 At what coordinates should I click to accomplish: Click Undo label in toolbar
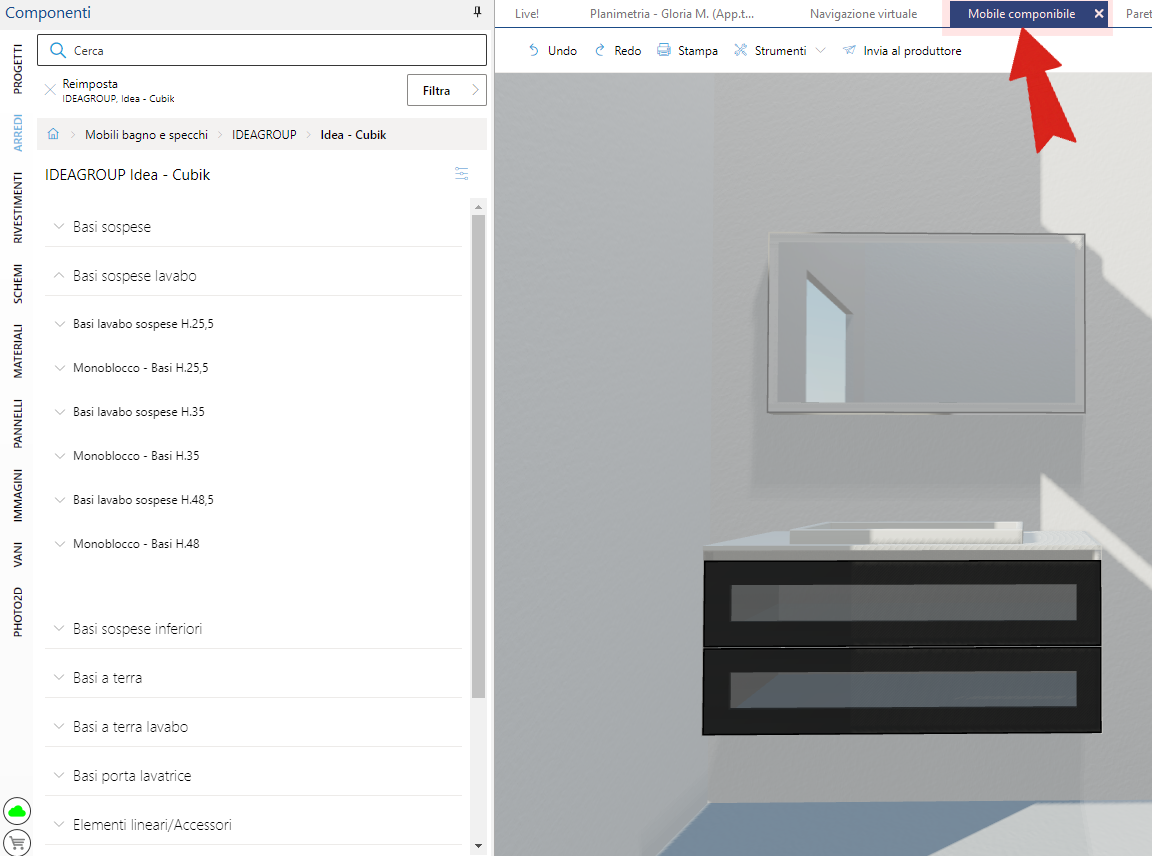click(x=562, y=51)
